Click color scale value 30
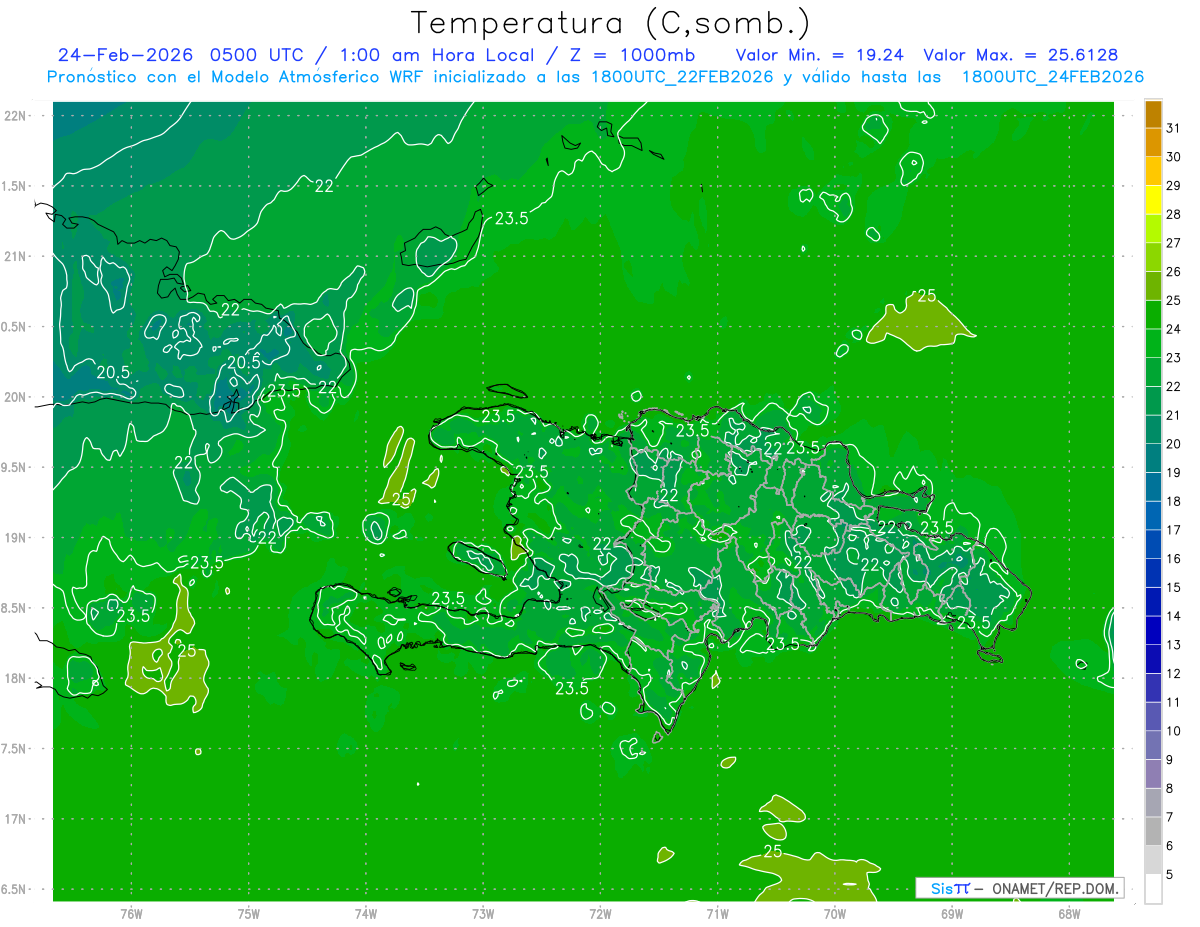Image resolution: width=1200 pixels, height=927 pixels. click(1174, 157)
